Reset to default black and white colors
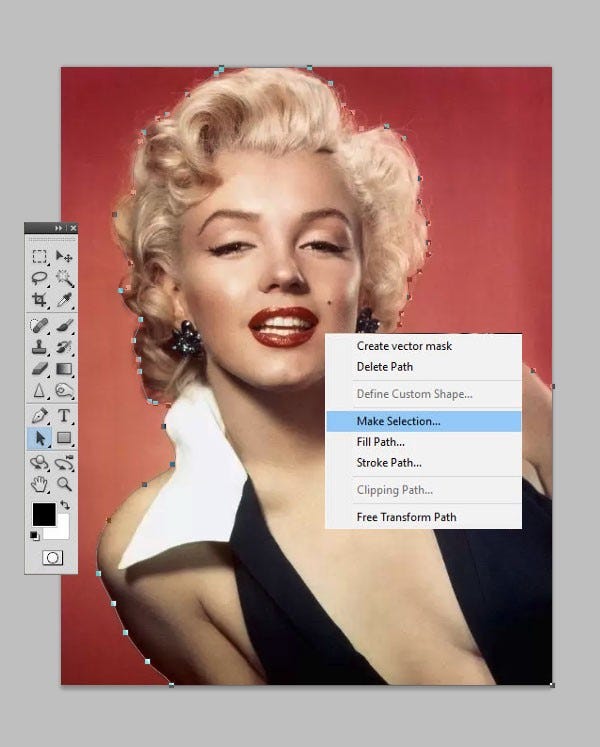The image size is (600, 747). pos(35,536)
